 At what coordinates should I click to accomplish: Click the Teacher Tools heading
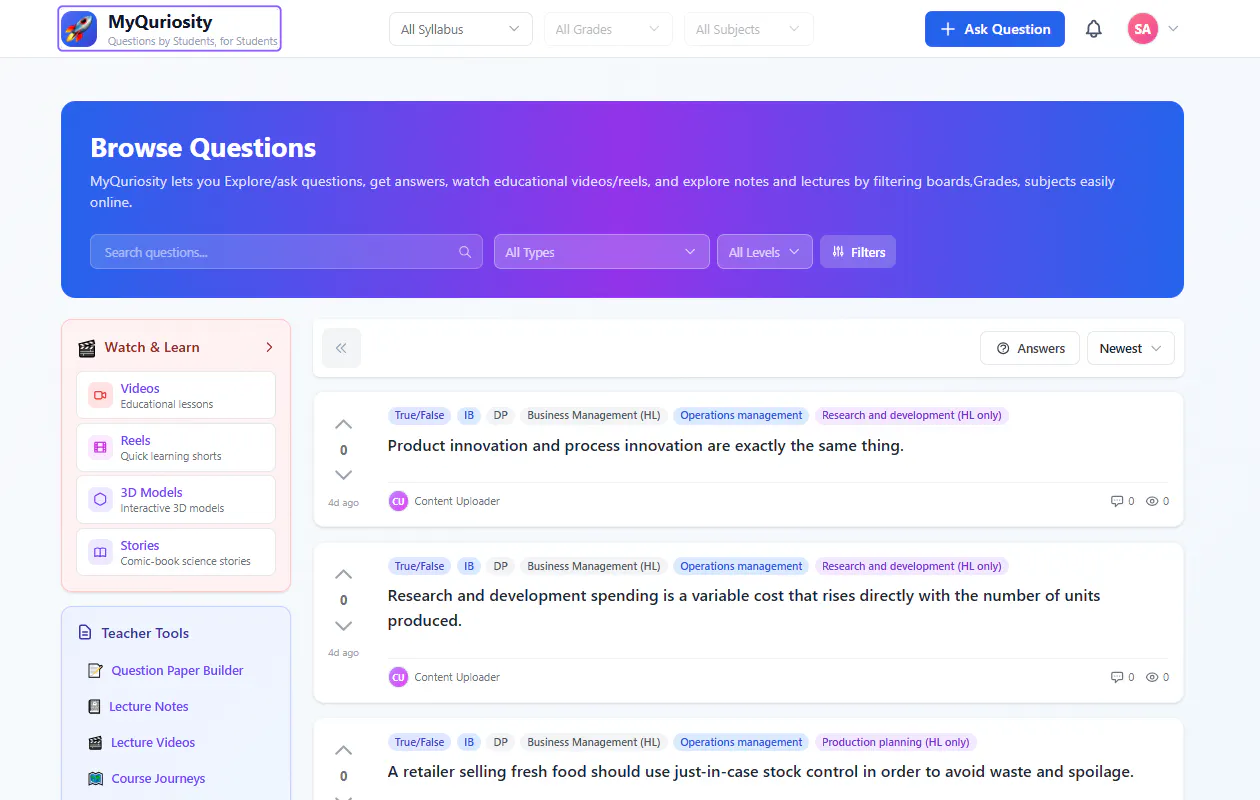point(145,633)
